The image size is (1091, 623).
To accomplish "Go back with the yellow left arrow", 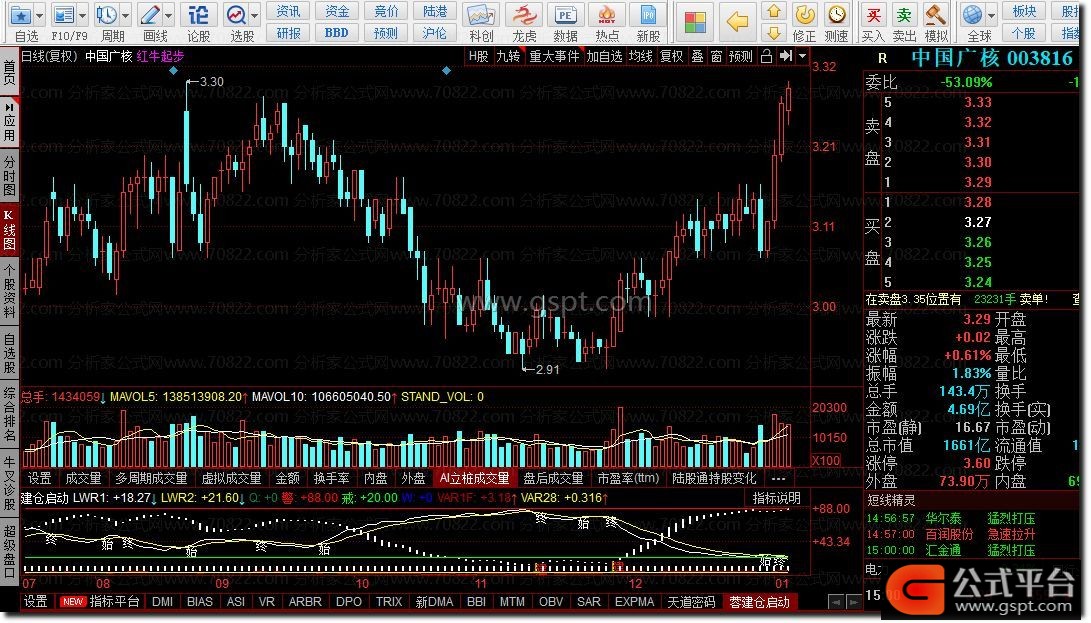I will point(737,22).
